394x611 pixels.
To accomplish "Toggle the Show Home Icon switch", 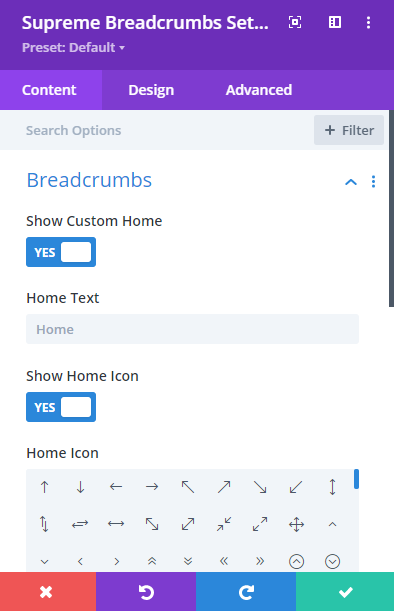I will tap(61, 407).
